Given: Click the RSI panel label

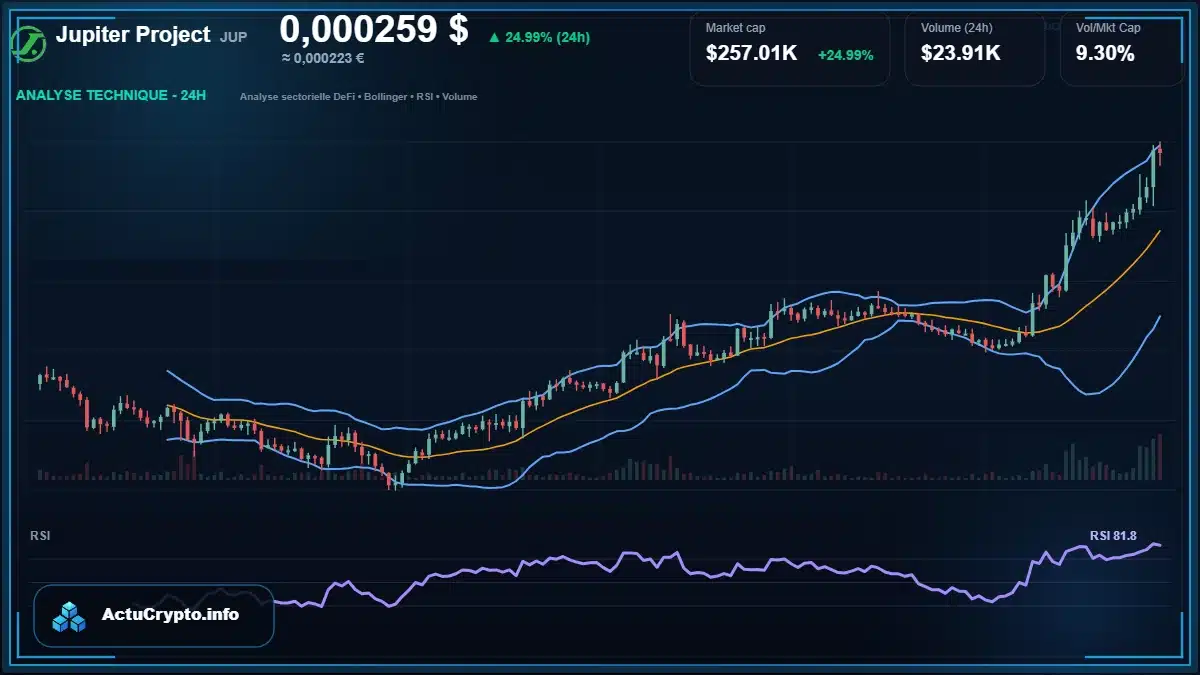Looking at the screenshot, I should 40,536.
